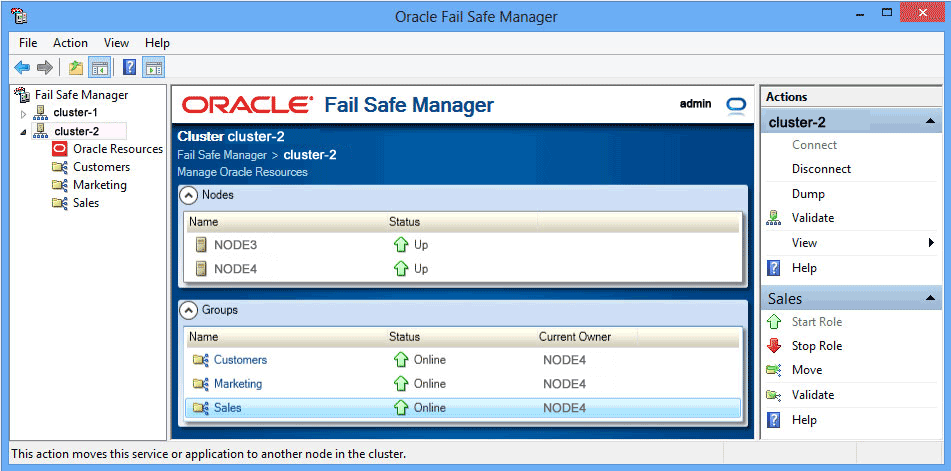Click the green Start Role arrow icon
The image size is (951, 471).
774,322
